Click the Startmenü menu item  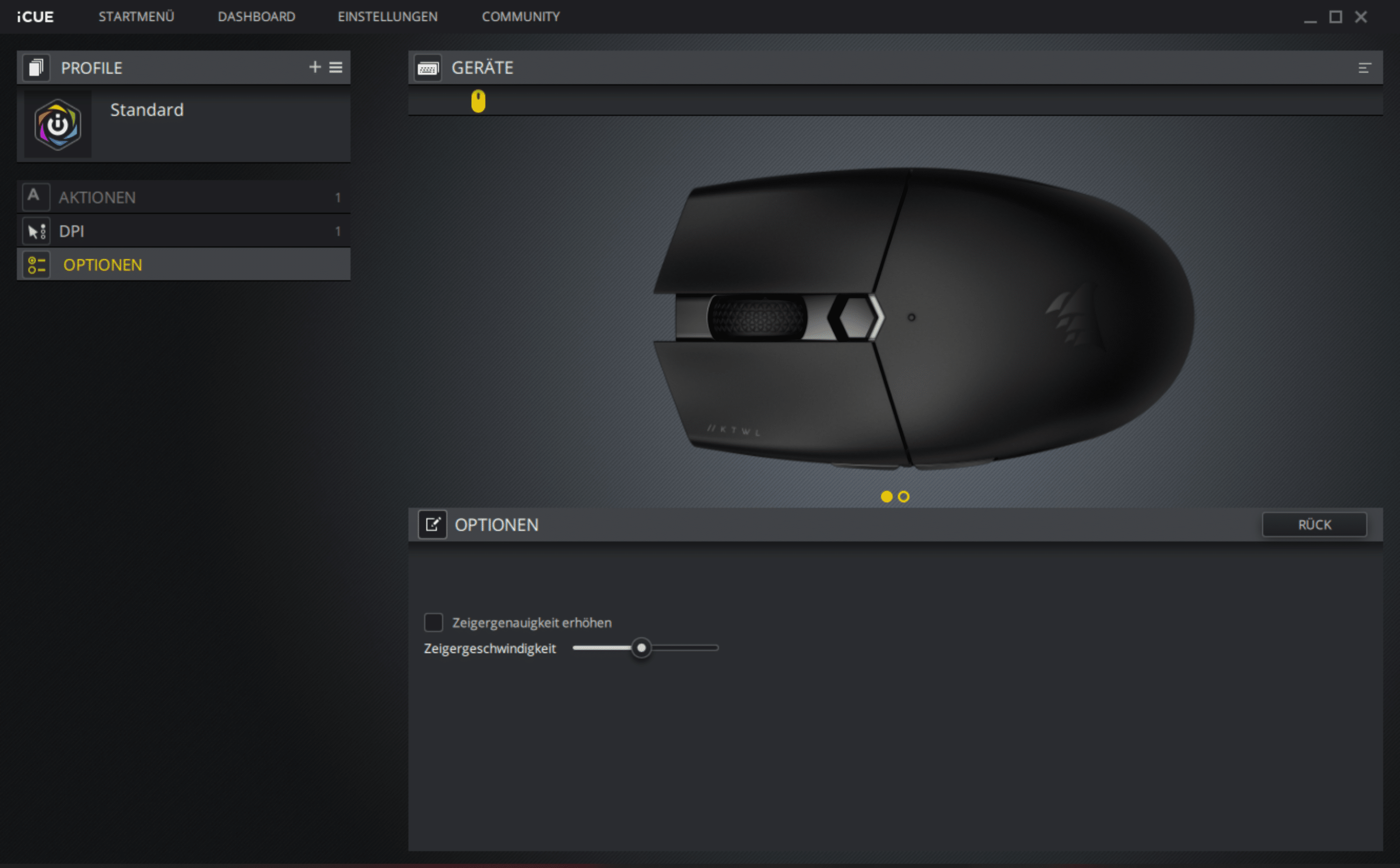click(136, 17)
